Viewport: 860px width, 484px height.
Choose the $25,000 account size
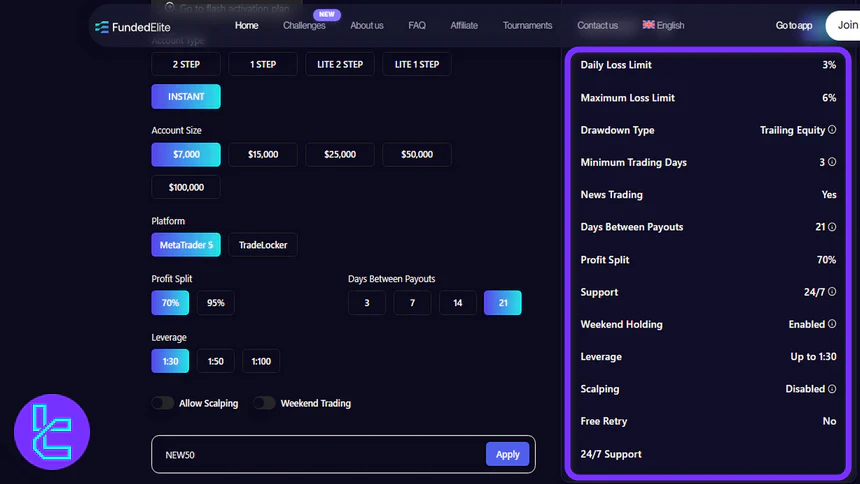click(x=340, y=155)
